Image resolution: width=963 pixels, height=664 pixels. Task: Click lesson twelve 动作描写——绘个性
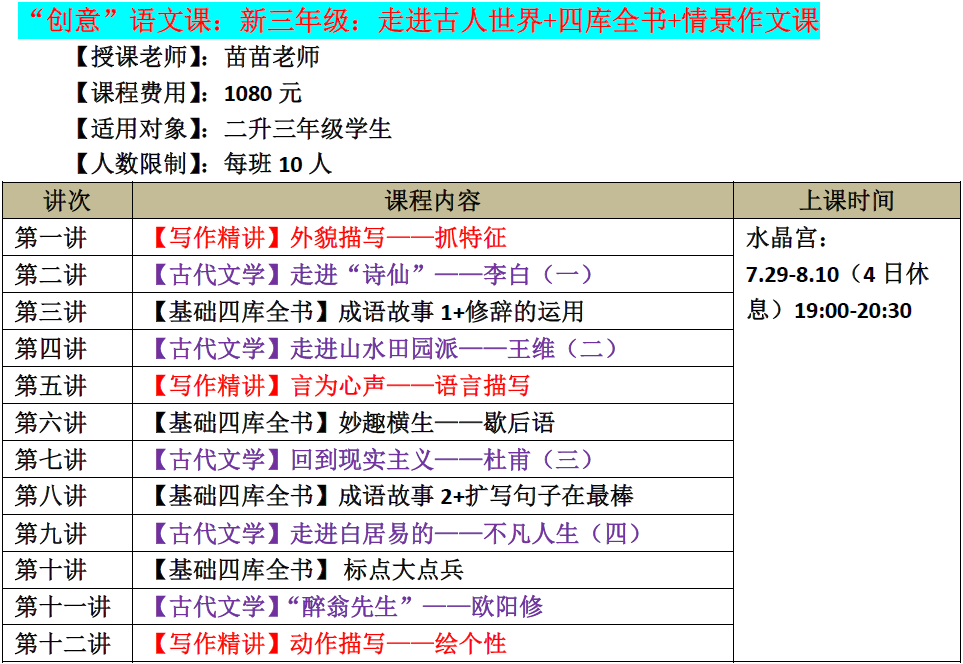(x=329, y=643)
